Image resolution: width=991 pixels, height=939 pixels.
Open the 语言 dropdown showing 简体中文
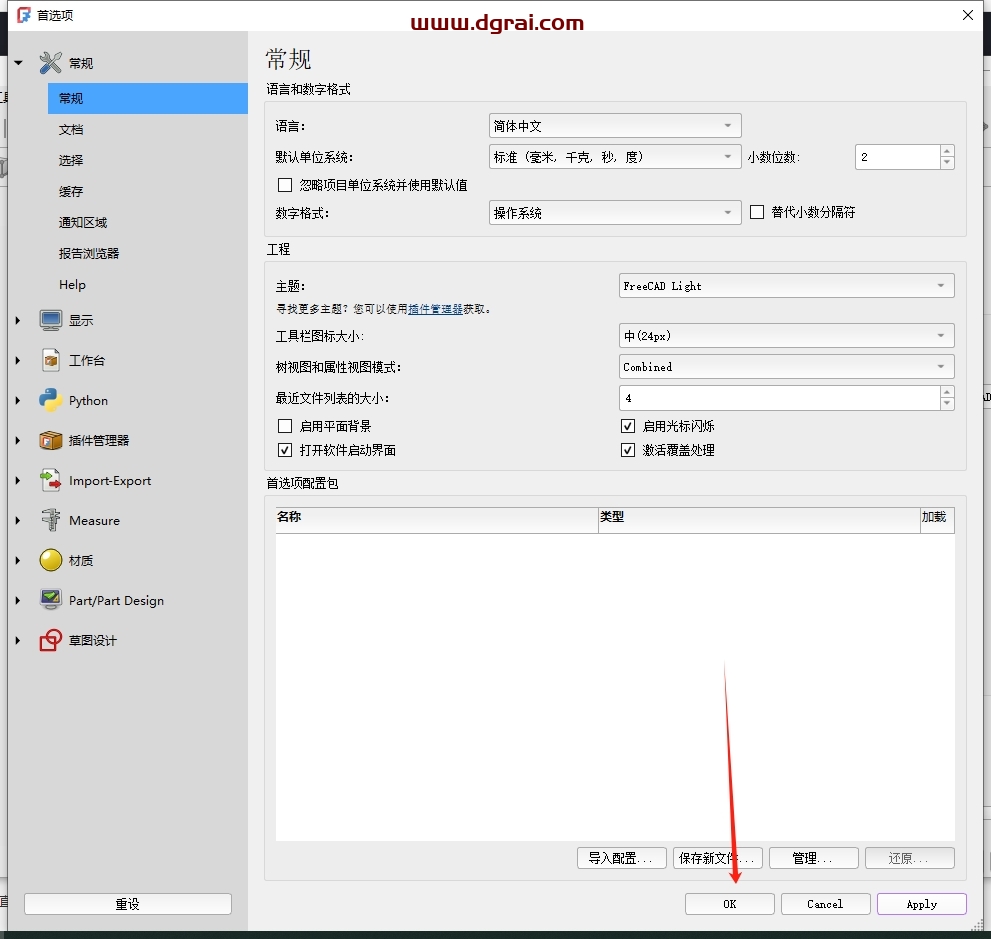(615, 126)
